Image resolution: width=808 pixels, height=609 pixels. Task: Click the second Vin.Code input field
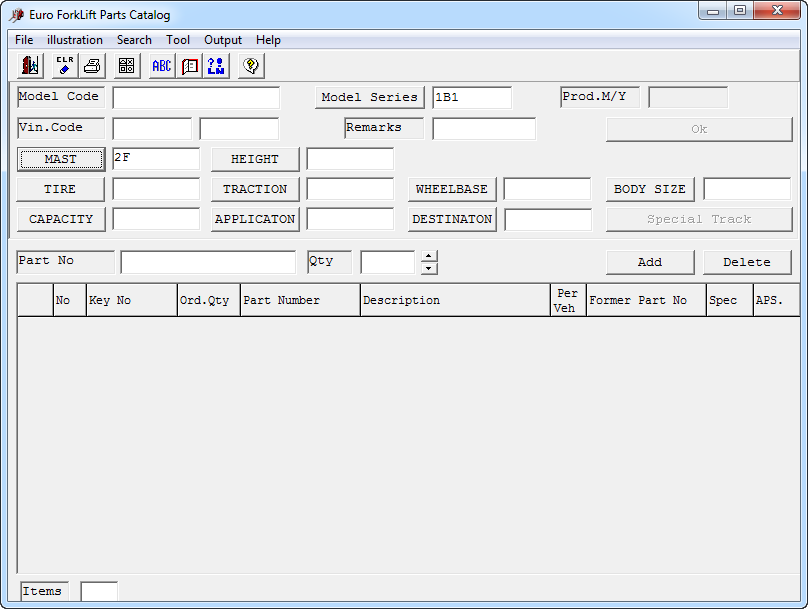point(239,129)
